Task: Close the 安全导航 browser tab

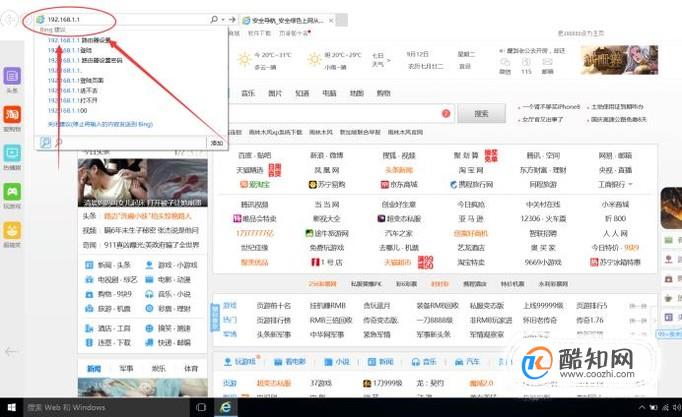Action: (331, 20)
